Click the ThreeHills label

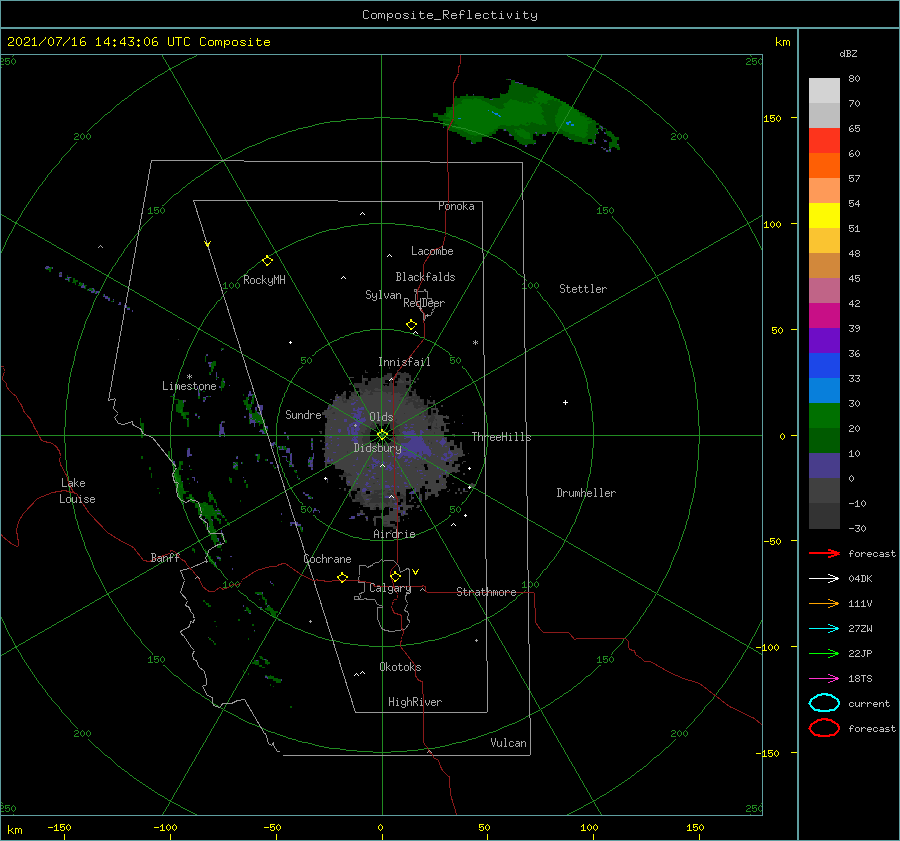(502, 437)
